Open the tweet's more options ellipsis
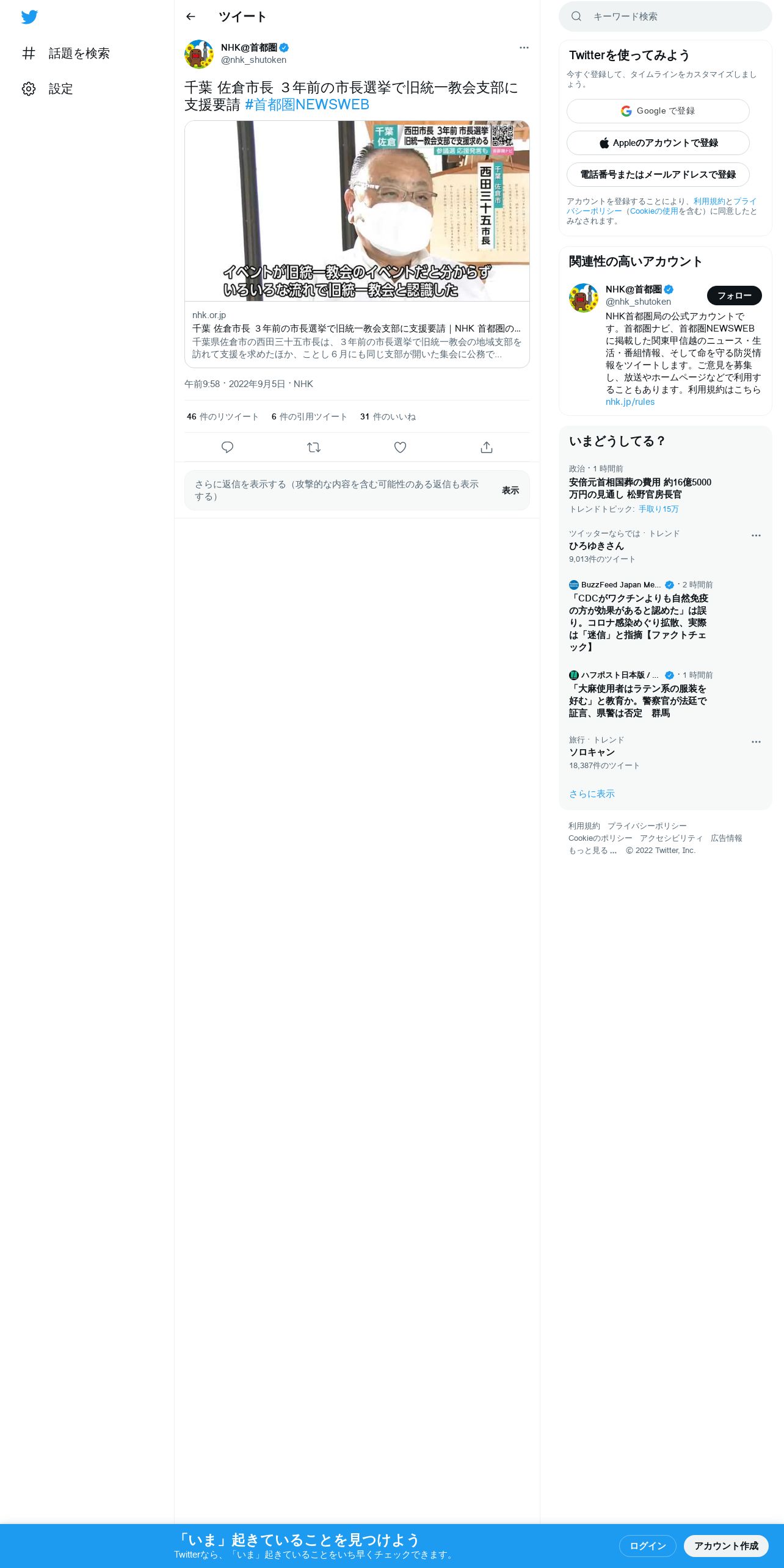This screenshot has height=1568, width=784. (524, 48)
